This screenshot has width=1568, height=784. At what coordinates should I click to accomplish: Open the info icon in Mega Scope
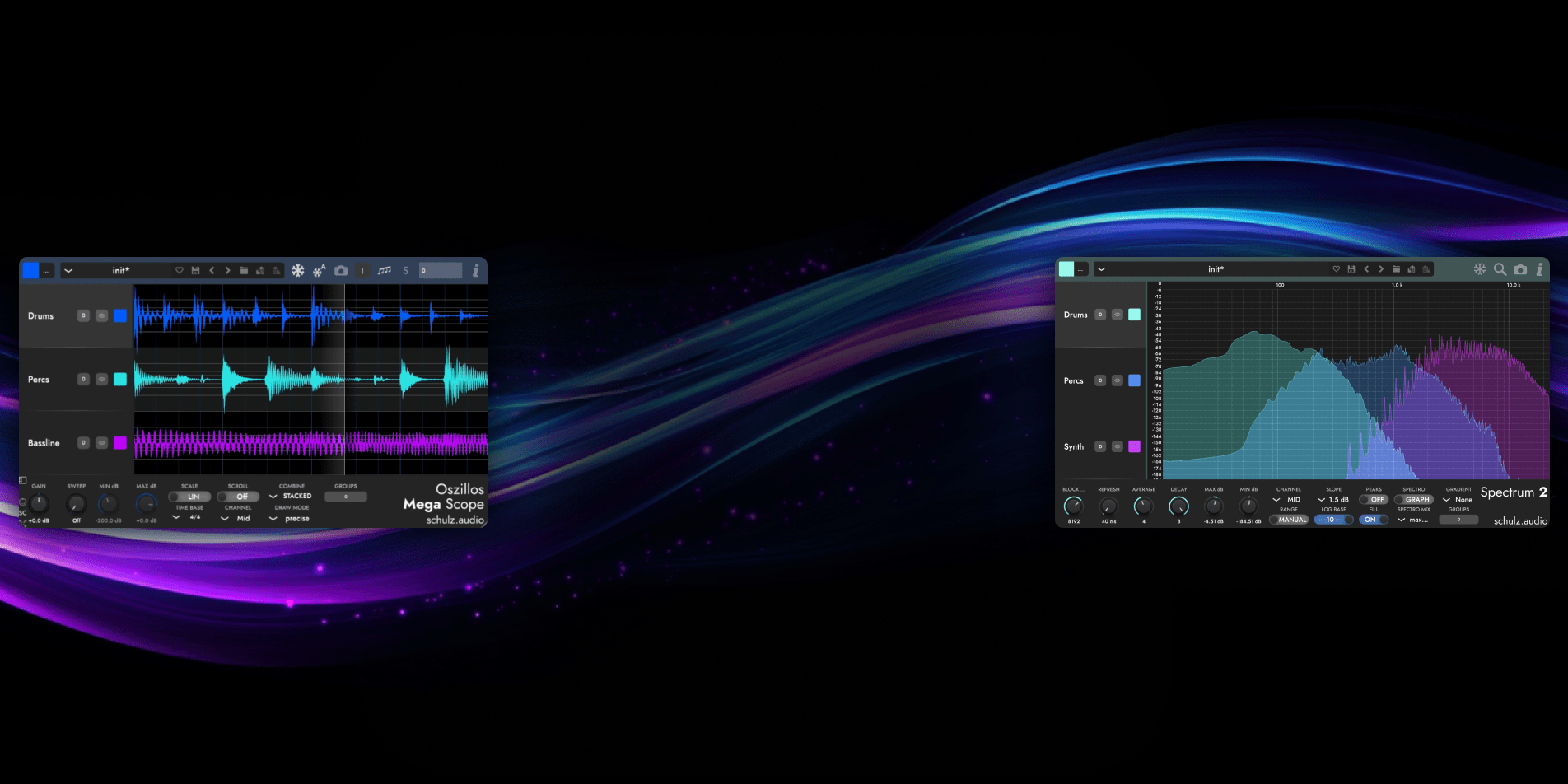[x=476, y=270]
